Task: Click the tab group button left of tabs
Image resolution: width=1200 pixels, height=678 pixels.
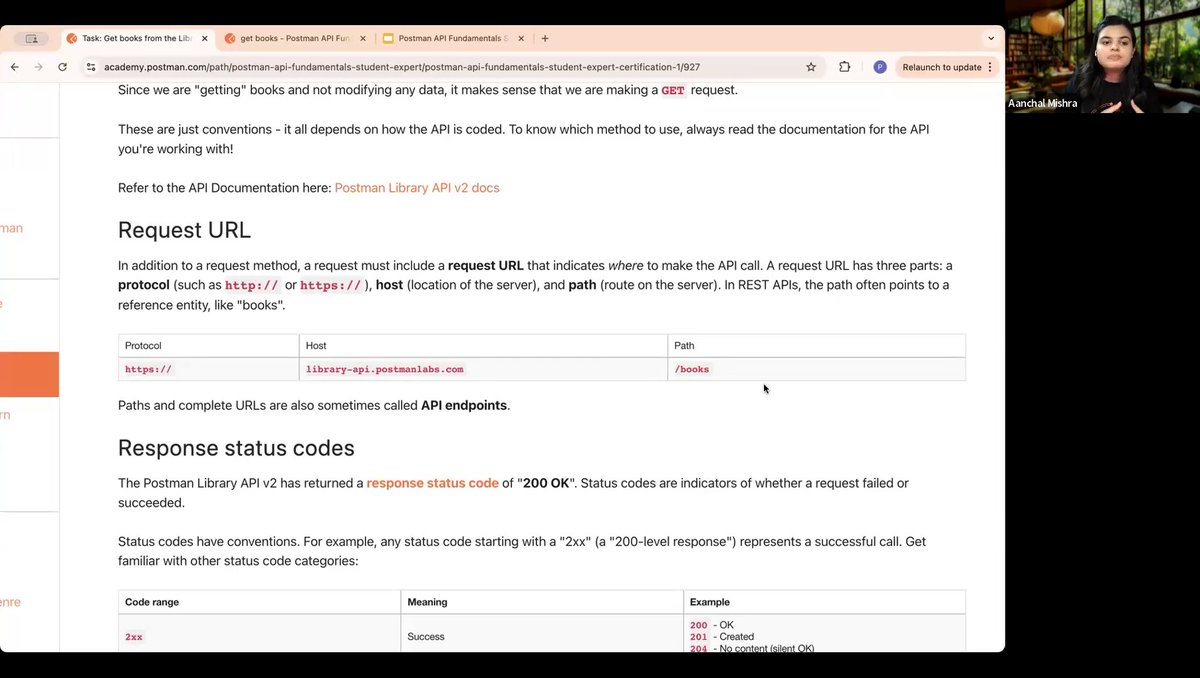Action: [x=31, y=38]
